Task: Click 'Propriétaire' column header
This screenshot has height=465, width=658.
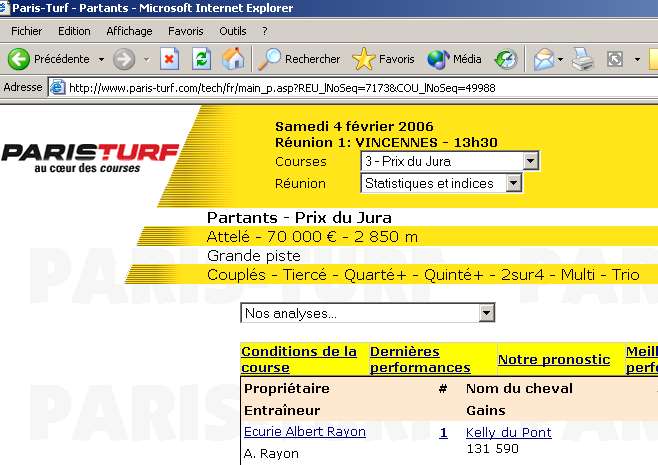Action: coord(287,388)
